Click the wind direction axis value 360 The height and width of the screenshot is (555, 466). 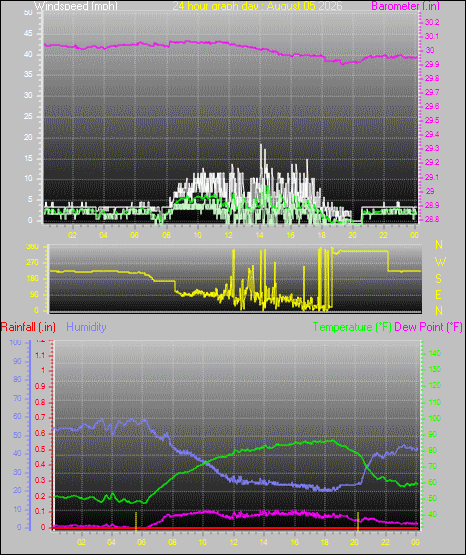(33, 247)
